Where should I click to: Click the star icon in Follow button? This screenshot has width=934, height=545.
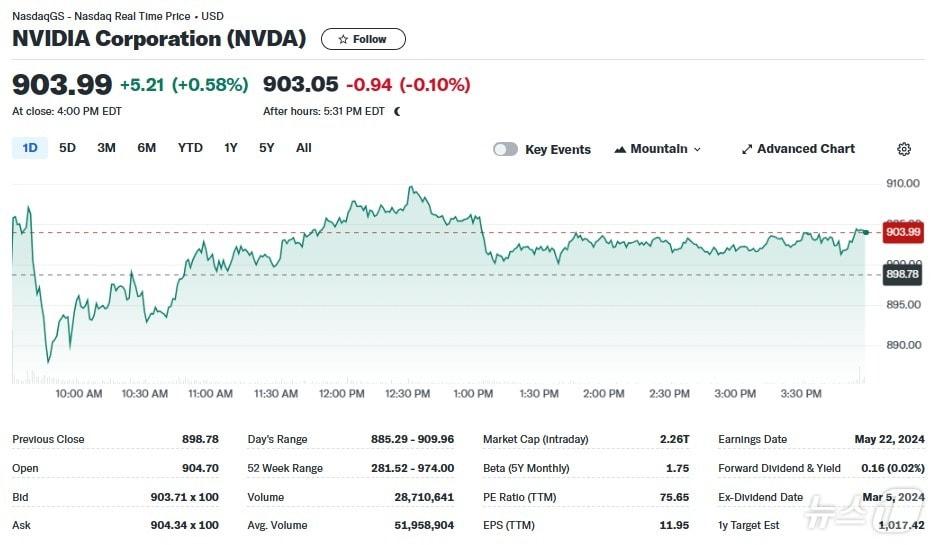pyautogui.click(x=343, y=39)
